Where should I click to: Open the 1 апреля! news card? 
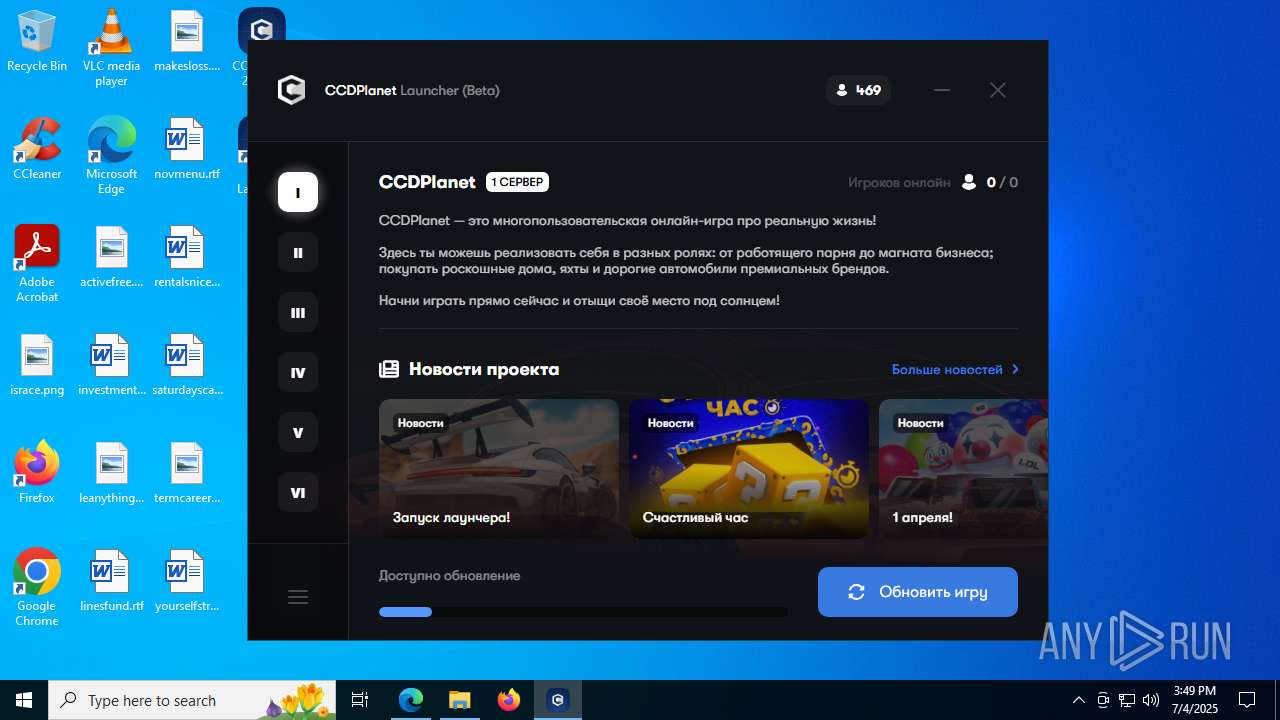[963, 469]
